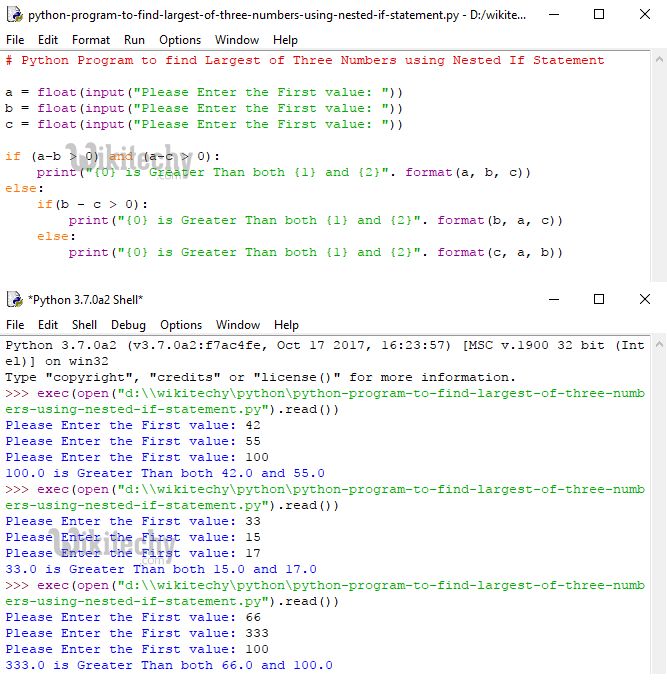Maximize the editor window
Image resolution: width=667 pixels, height=686 pixels.
point(599,14)
